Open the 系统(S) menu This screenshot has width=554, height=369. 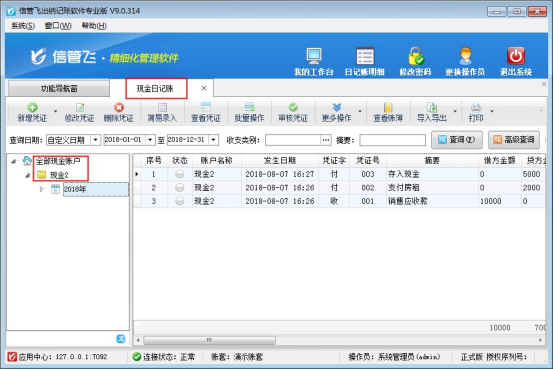click(23, 26)
